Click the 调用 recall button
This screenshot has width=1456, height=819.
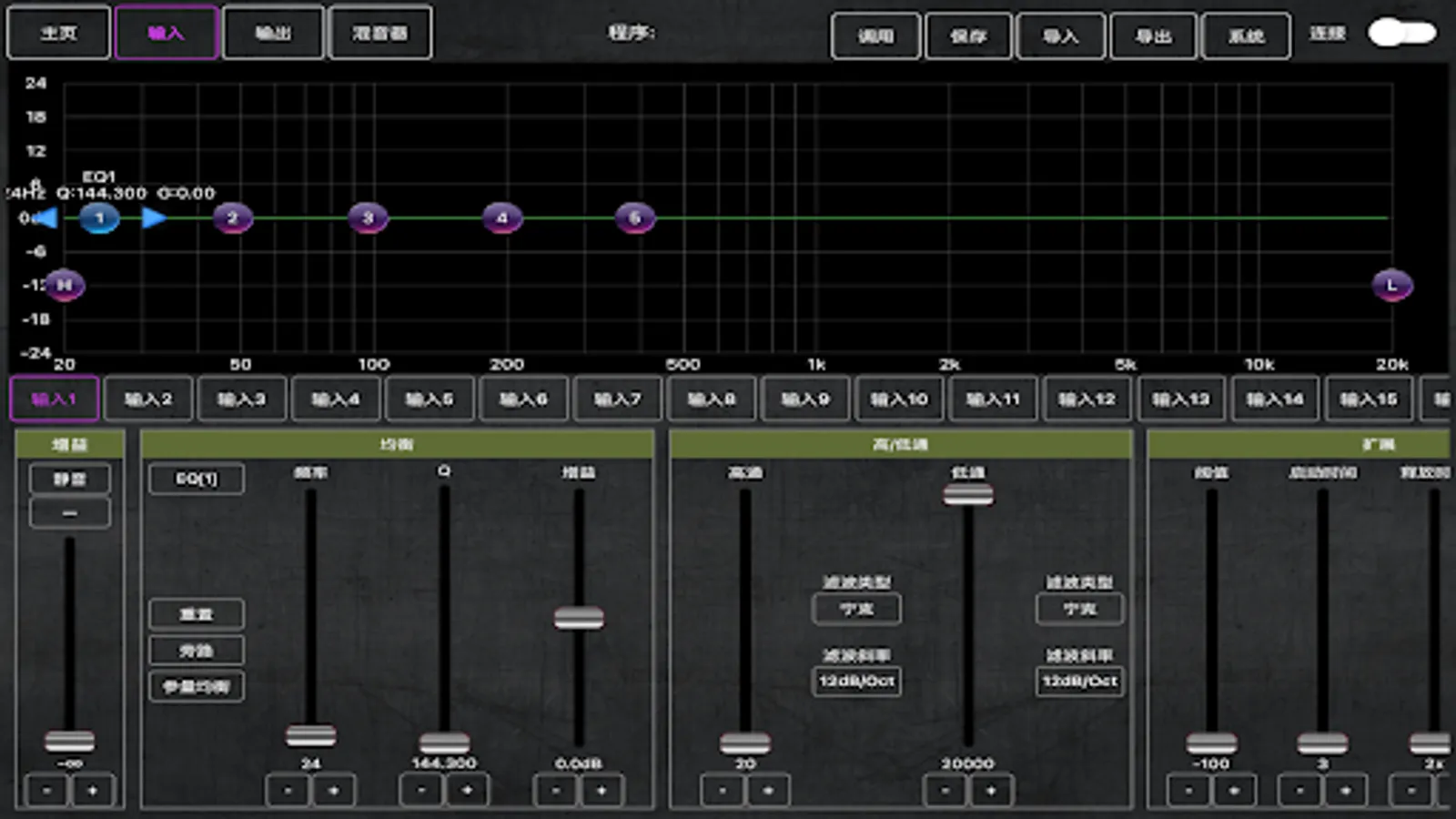876,36
